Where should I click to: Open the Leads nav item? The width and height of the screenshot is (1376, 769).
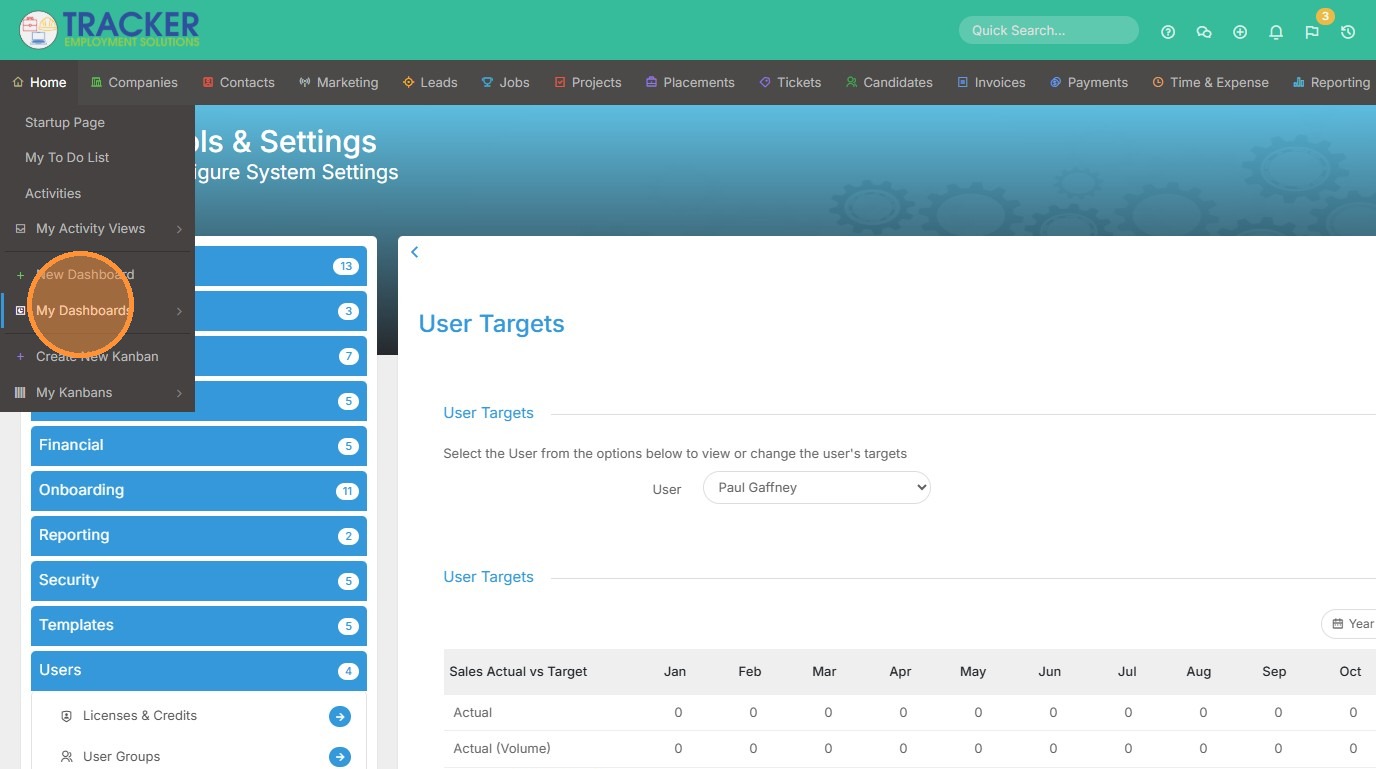point(430,82)
